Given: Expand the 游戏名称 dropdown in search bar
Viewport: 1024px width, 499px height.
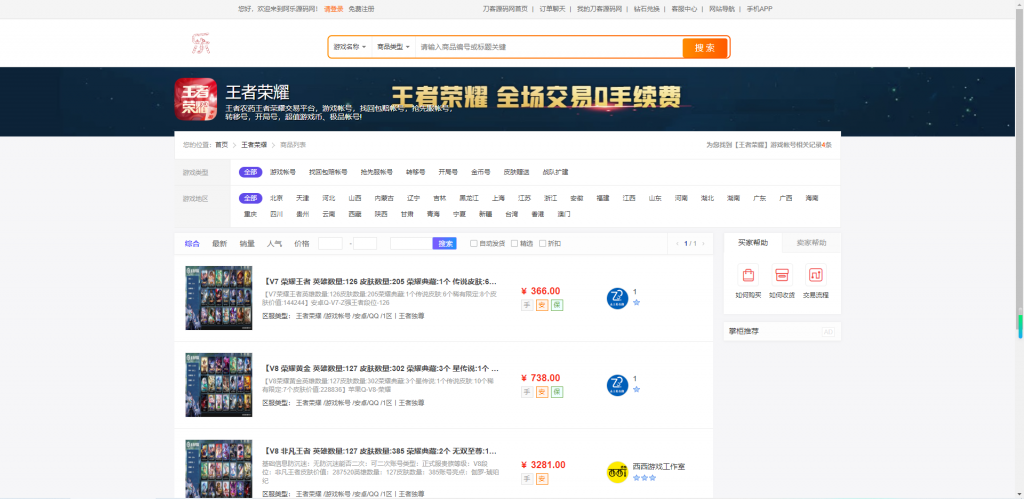Looking at the screenshot, I should (x=350, y=47).
